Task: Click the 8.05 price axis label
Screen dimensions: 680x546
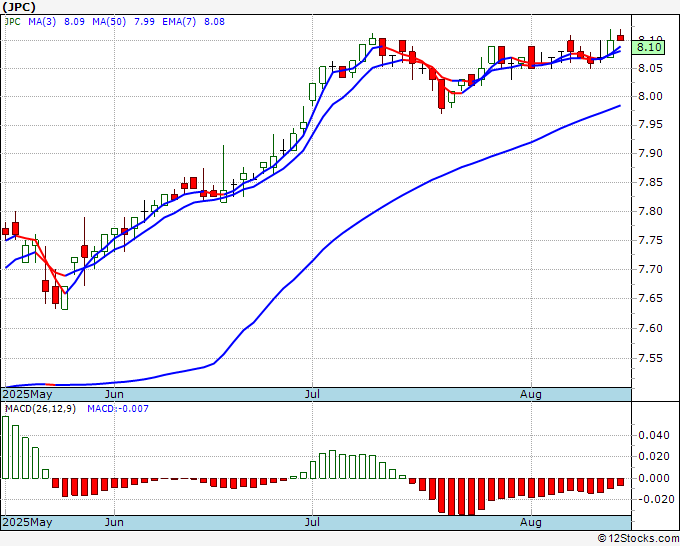Action: [650, 68]
